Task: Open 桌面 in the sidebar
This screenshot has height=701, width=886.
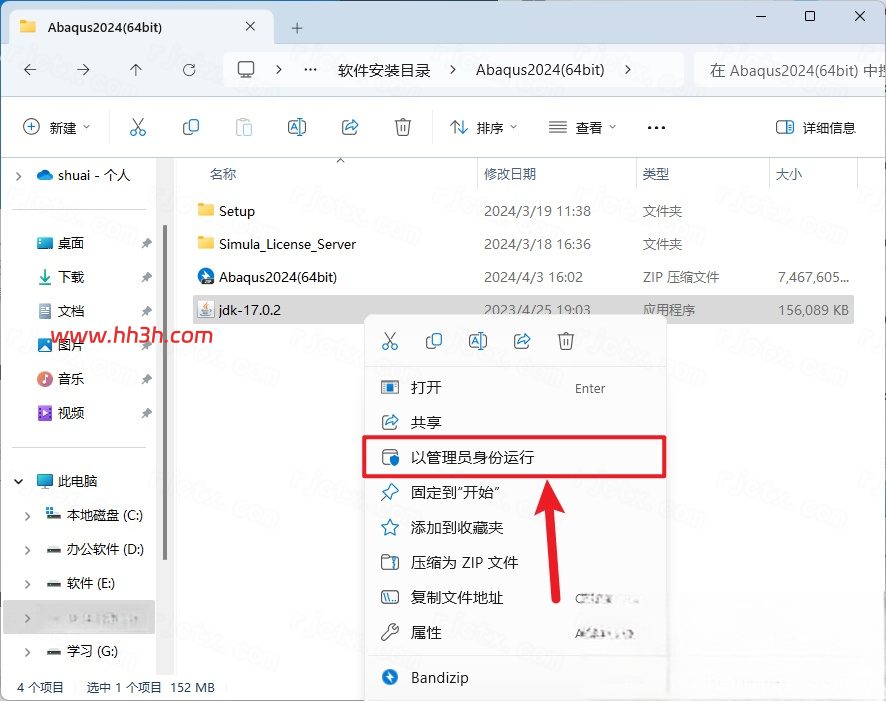Action: click(x=71, y=243)
